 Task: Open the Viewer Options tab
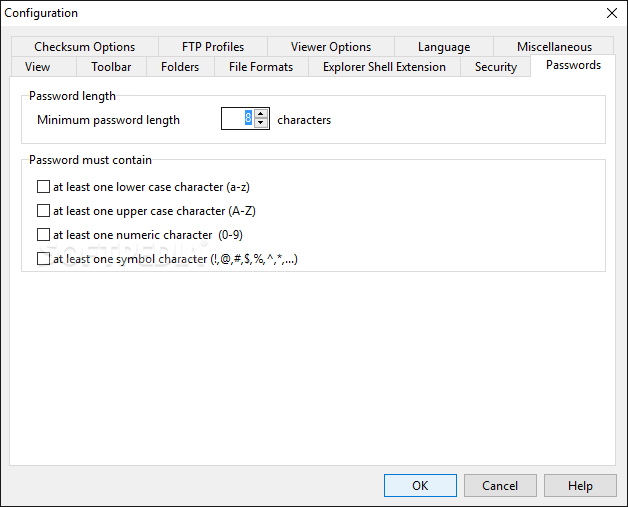tap(331, 47)
